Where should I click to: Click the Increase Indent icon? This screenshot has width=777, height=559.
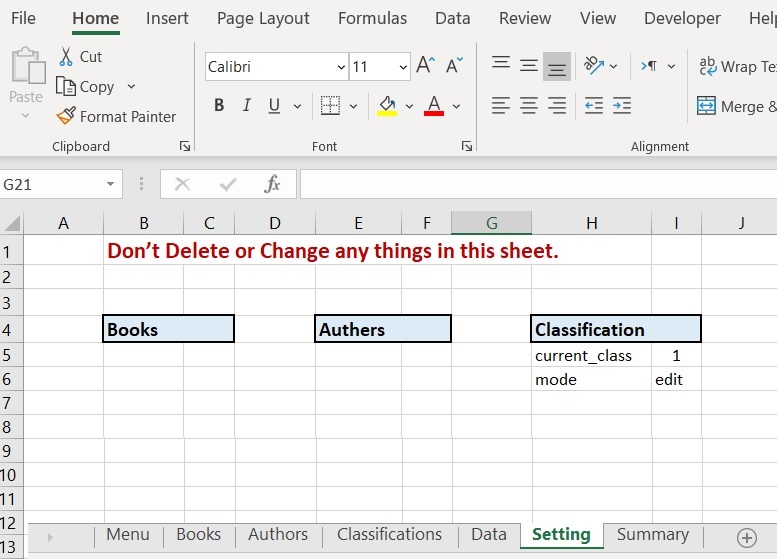(622, 106)
